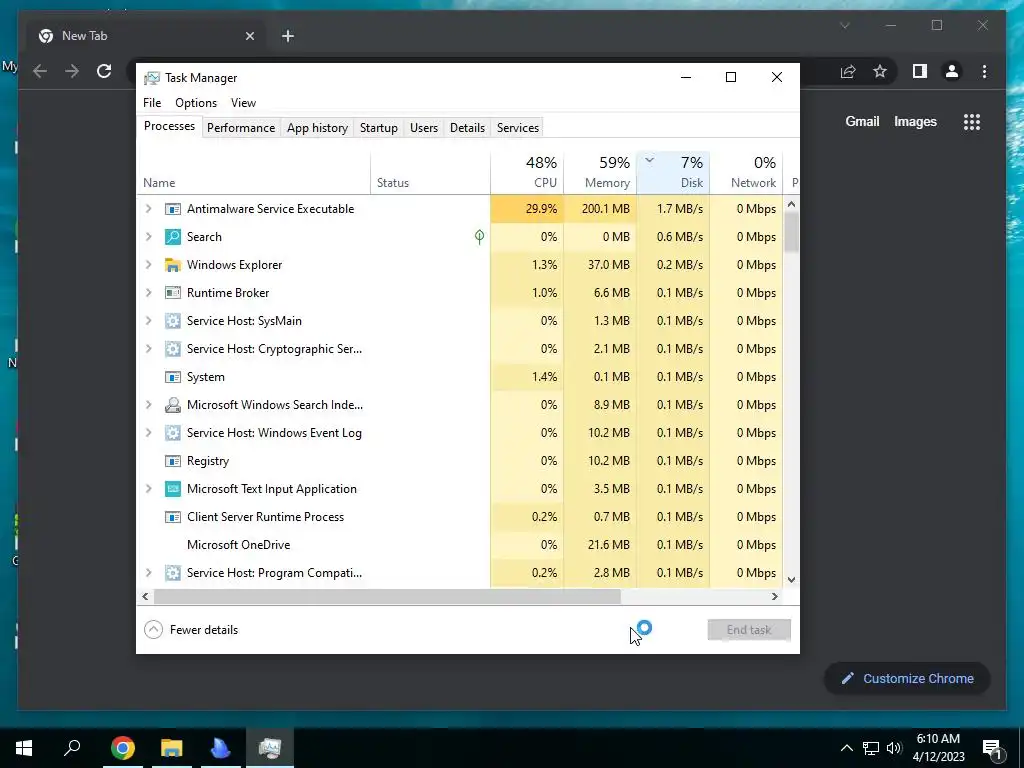Screen dimensions: 1024x768
Task: Expand Service Host: Cryptographic Services row
Action: click(149, 349)
